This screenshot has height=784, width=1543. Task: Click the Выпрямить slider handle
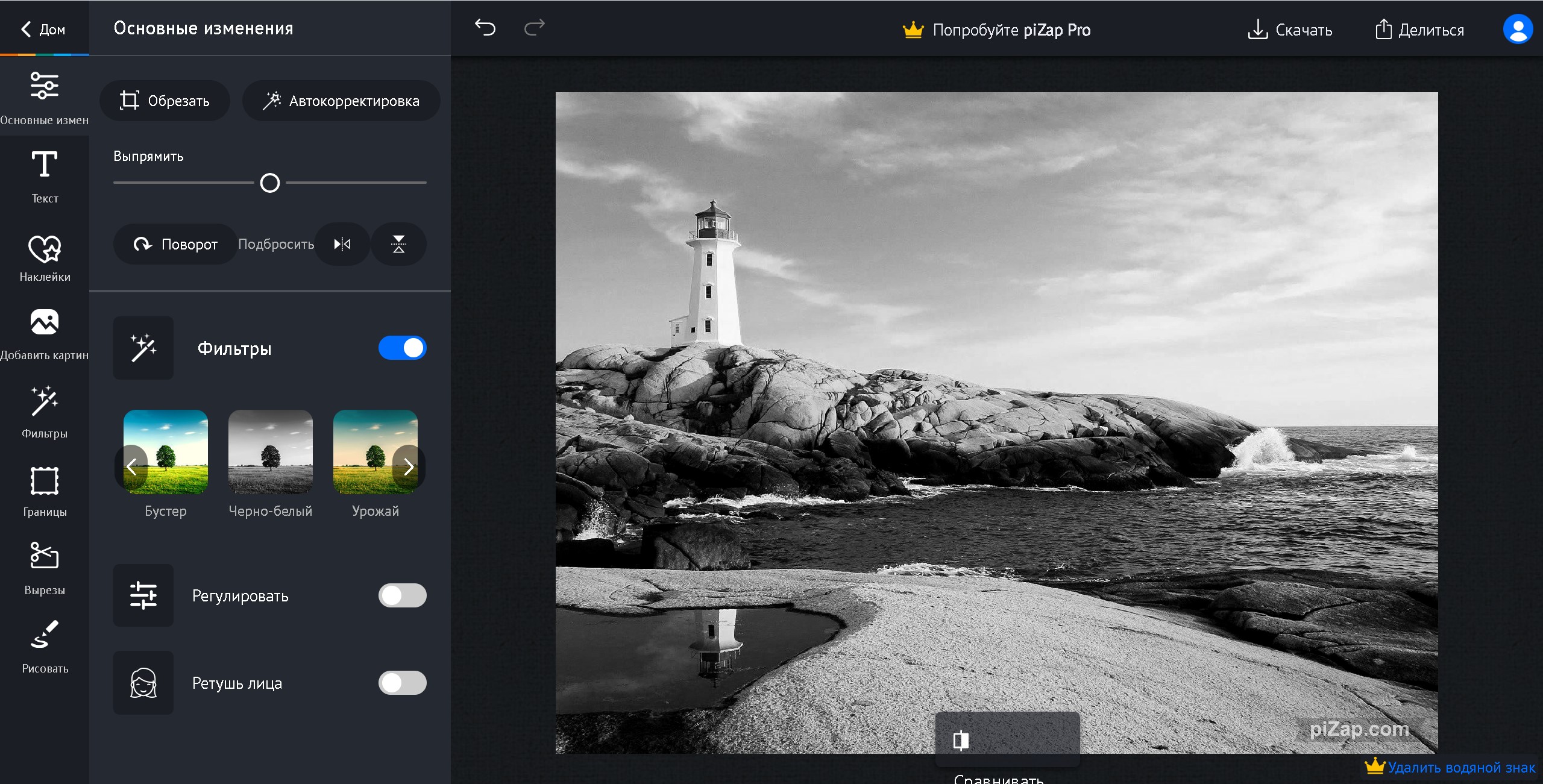pos(270,183)
